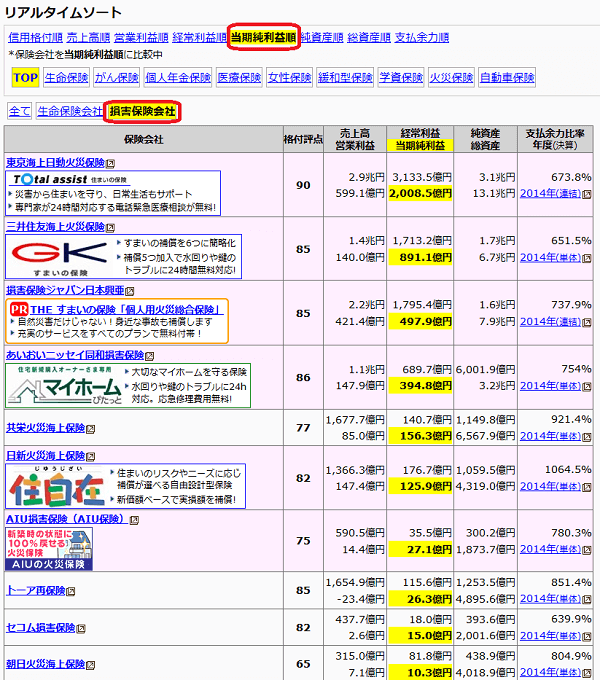Open THE すまいの保険「個人用火災総合保険」 PR link
This screenshot has height=680, width=600.
click(127, 310)
